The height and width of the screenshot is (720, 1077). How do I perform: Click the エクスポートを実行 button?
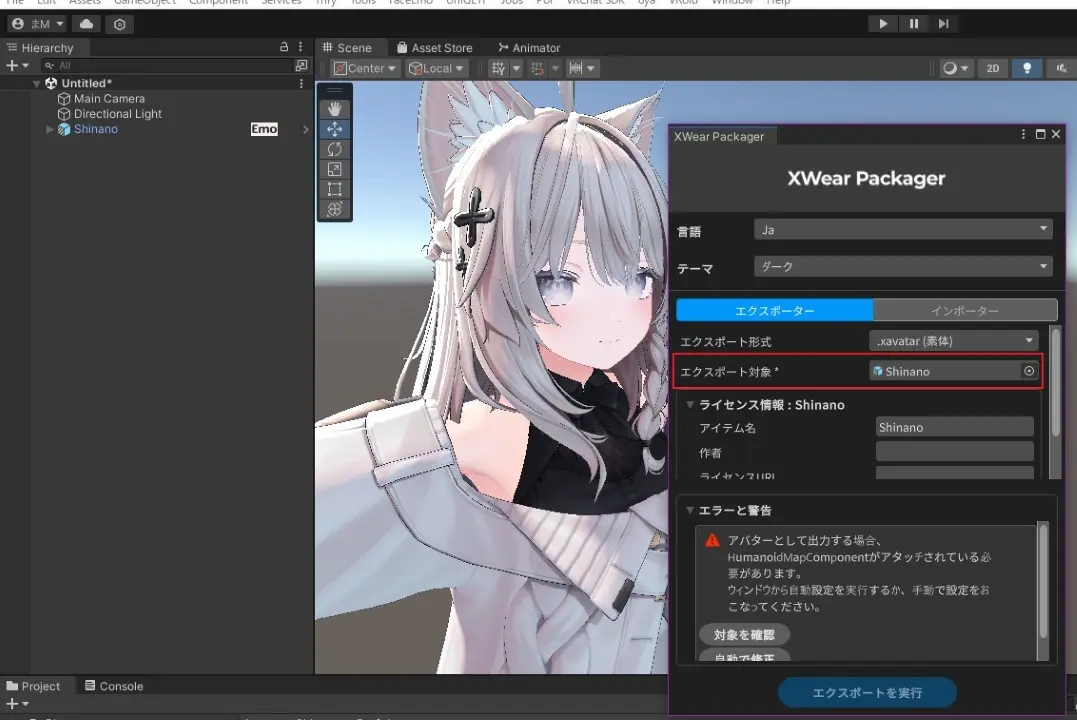point(867,693)
